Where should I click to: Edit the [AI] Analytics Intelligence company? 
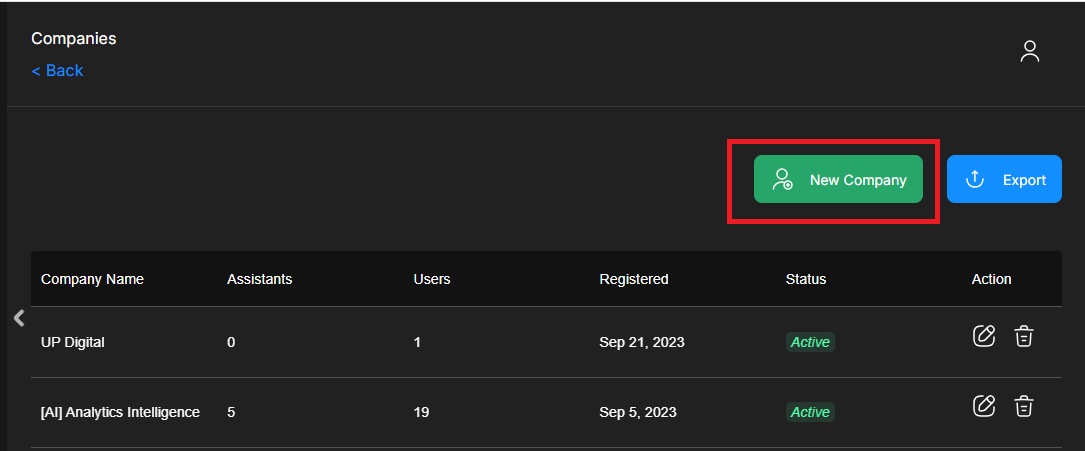coord(984,405)
